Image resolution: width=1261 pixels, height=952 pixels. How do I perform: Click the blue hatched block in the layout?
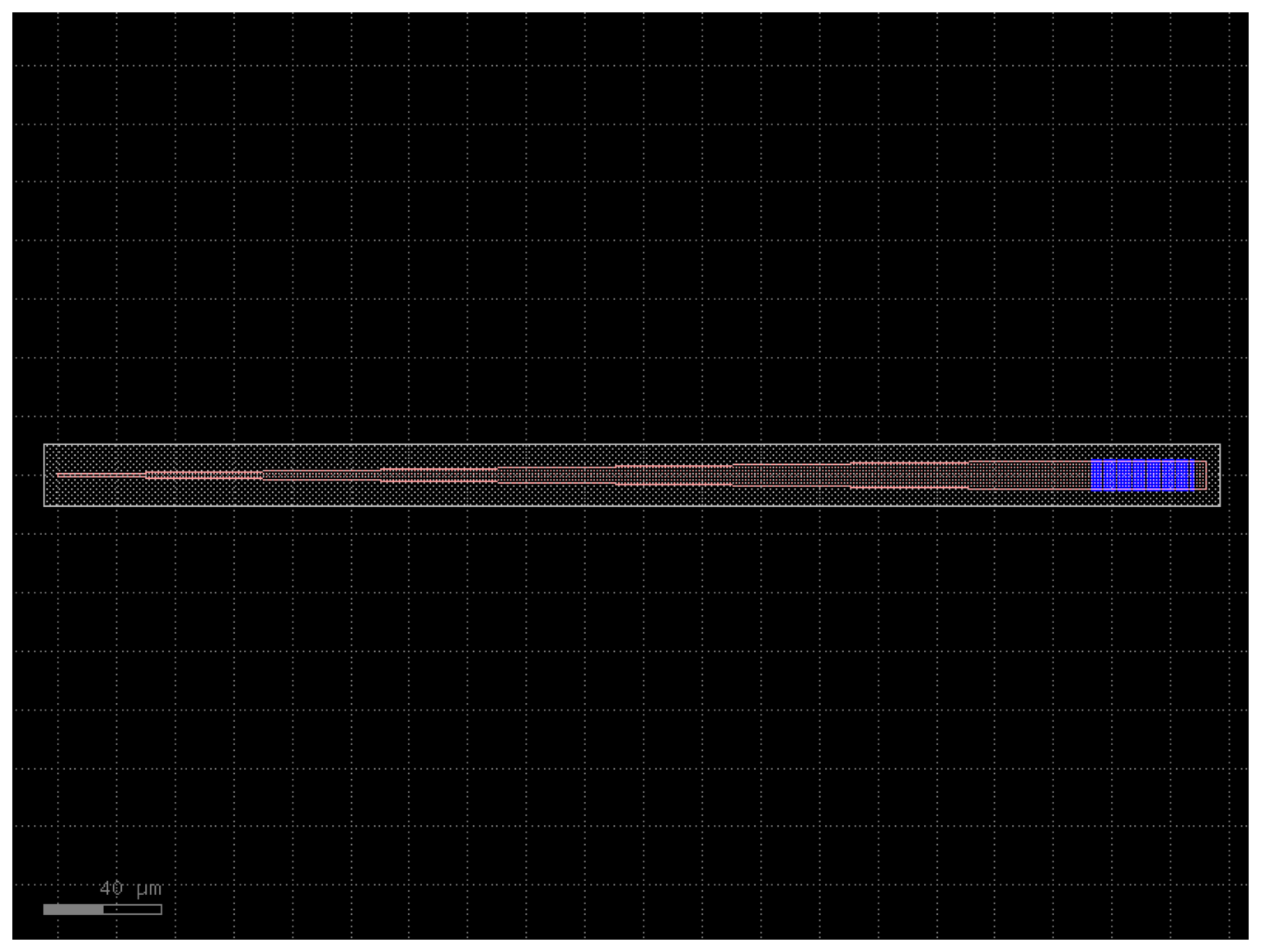(x=1142, y=475)
